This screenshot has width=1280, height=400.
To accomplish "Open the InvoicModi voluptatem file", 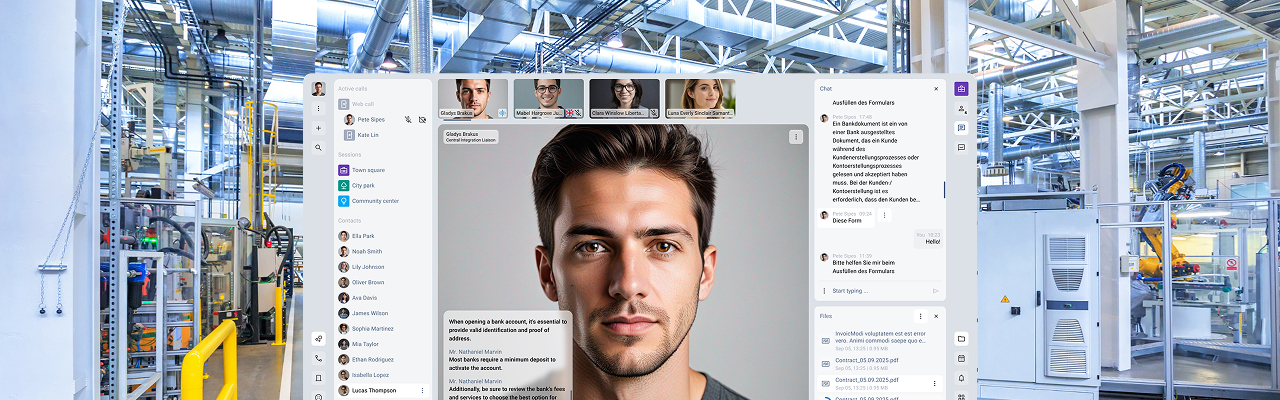I will (x=880, y=341).
